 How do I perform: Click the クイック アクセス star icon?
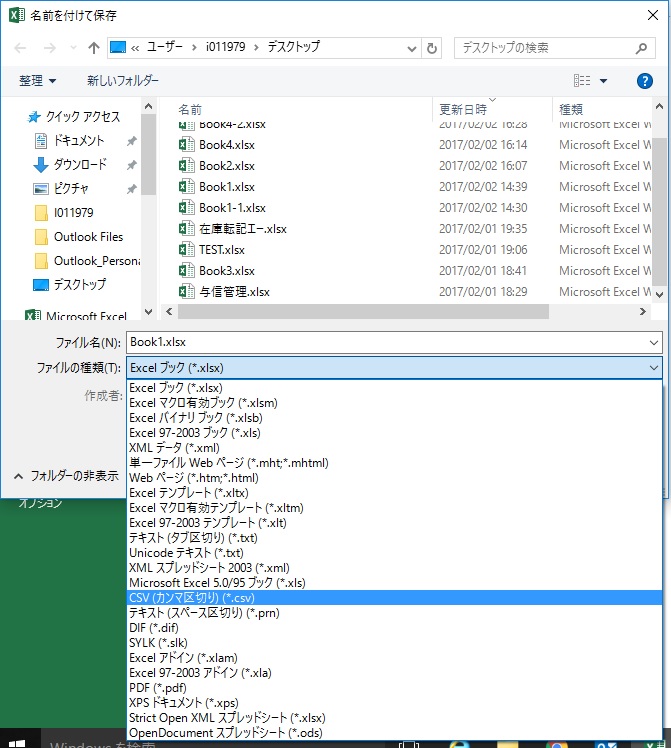click(x=33, y=117)
